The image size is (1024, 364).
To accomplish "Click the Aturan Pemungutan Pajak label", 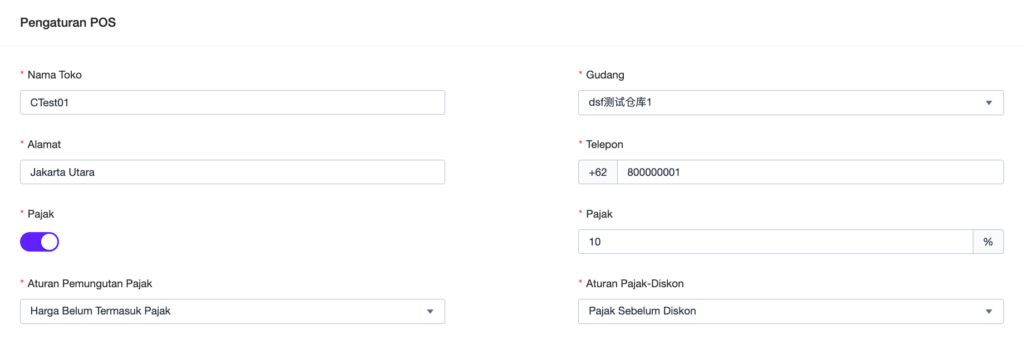I will click(x=91, y=283).
